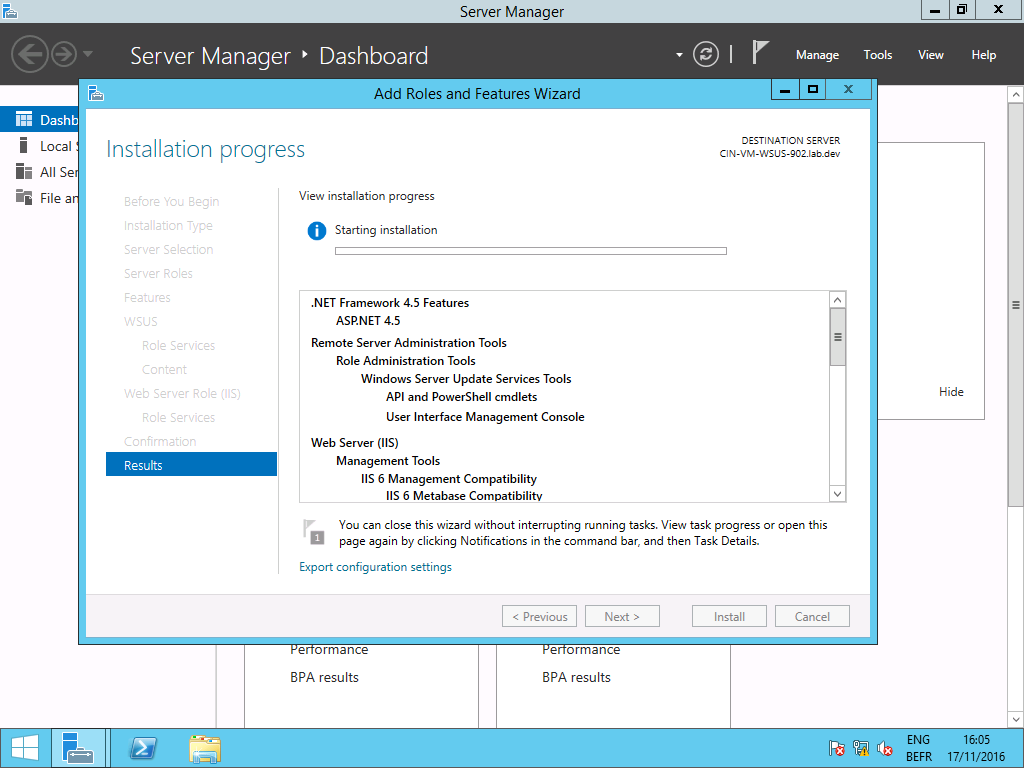Open dropdown arrow left of the refresh icon
Viewport: 1024px width, 768px height.
(679, 55)
